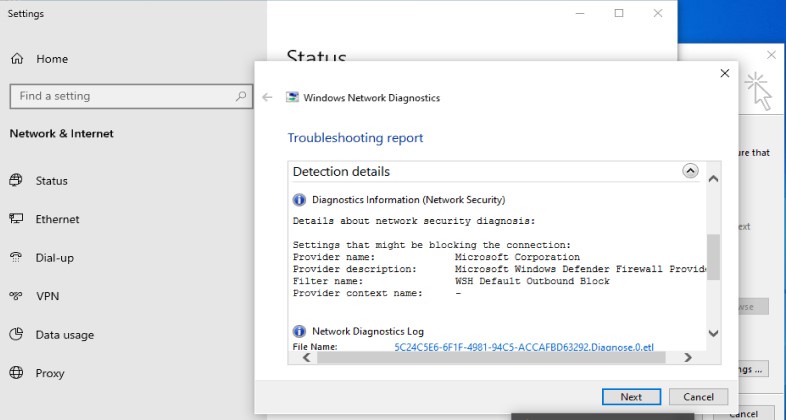This screenshot has width=786, height=420.
Task: Click Cancel in the troubleshooting dialog
Action: point(698,397)
